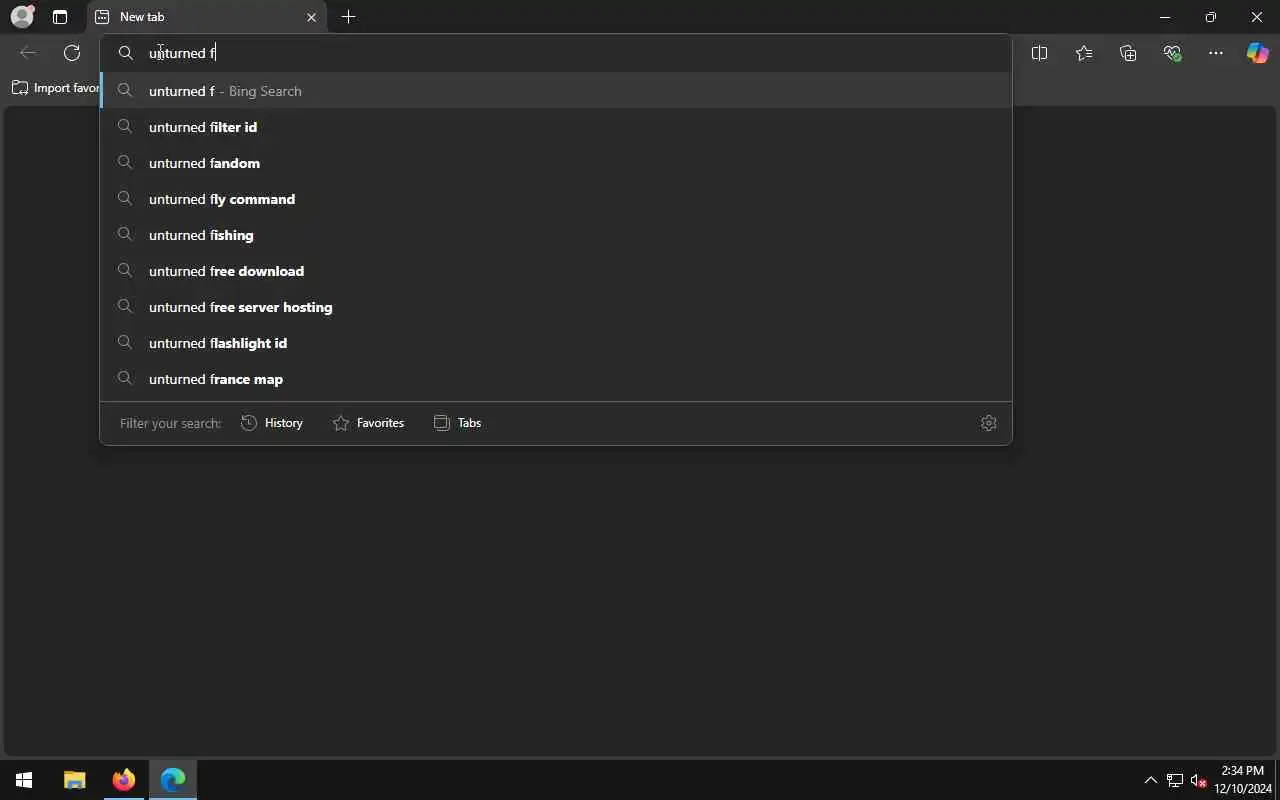Open a new tab with plus button
The height and width of the screenshot is (800, 1280).
pos(348,17)
